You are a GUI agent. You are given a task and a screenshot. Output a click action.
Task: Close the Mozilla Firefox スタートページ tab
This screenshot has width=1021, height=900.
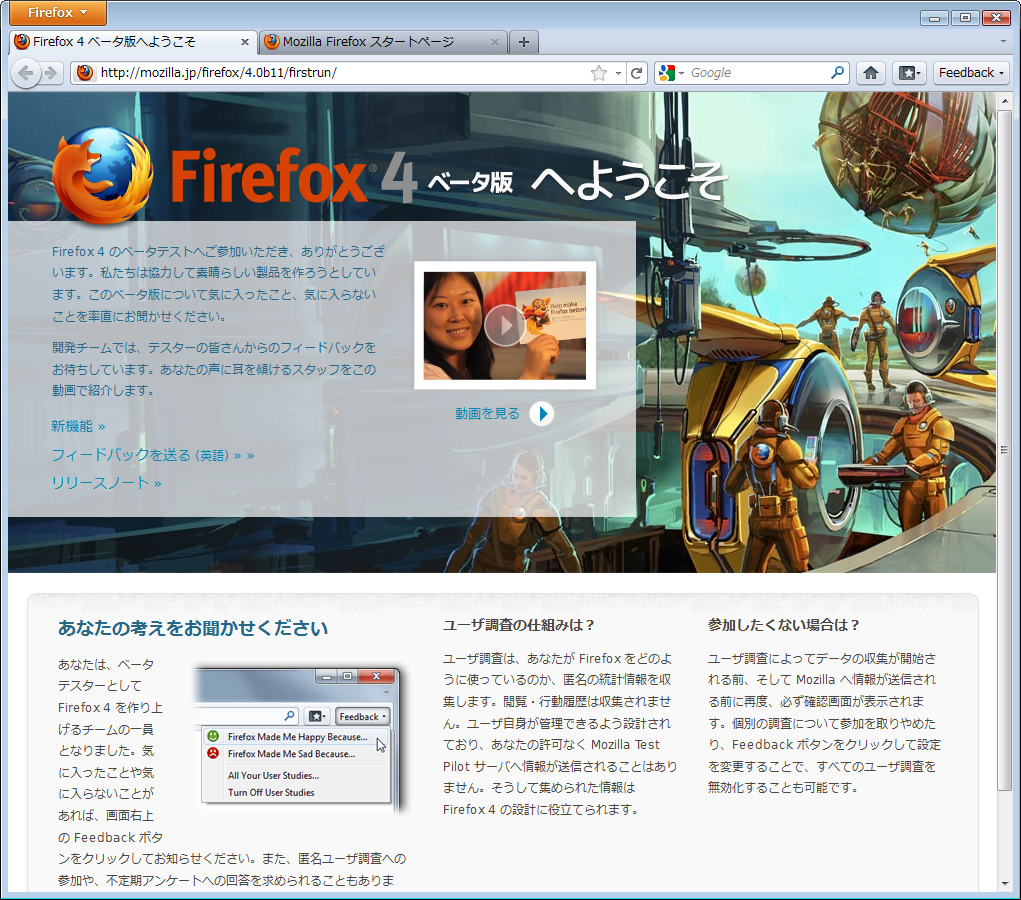coord(495,42)
